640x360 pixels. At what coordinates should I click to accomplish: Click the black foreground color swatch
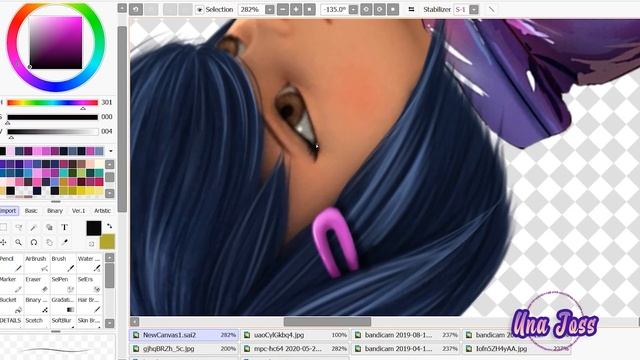tap(93, 228)
